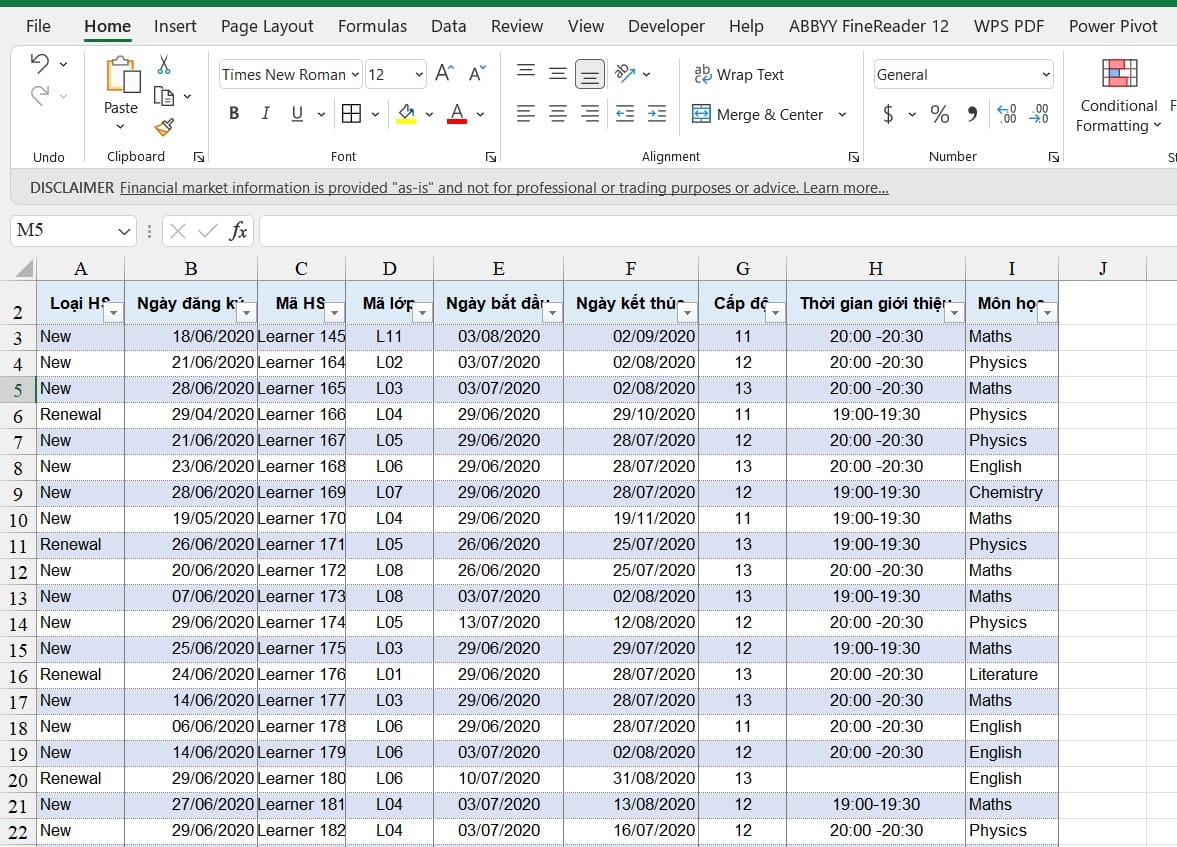This screenshot has height=847, width=1177.
Task: Expand the Paste options arrow
Action: pyautogui.click(x=120, y=127)
